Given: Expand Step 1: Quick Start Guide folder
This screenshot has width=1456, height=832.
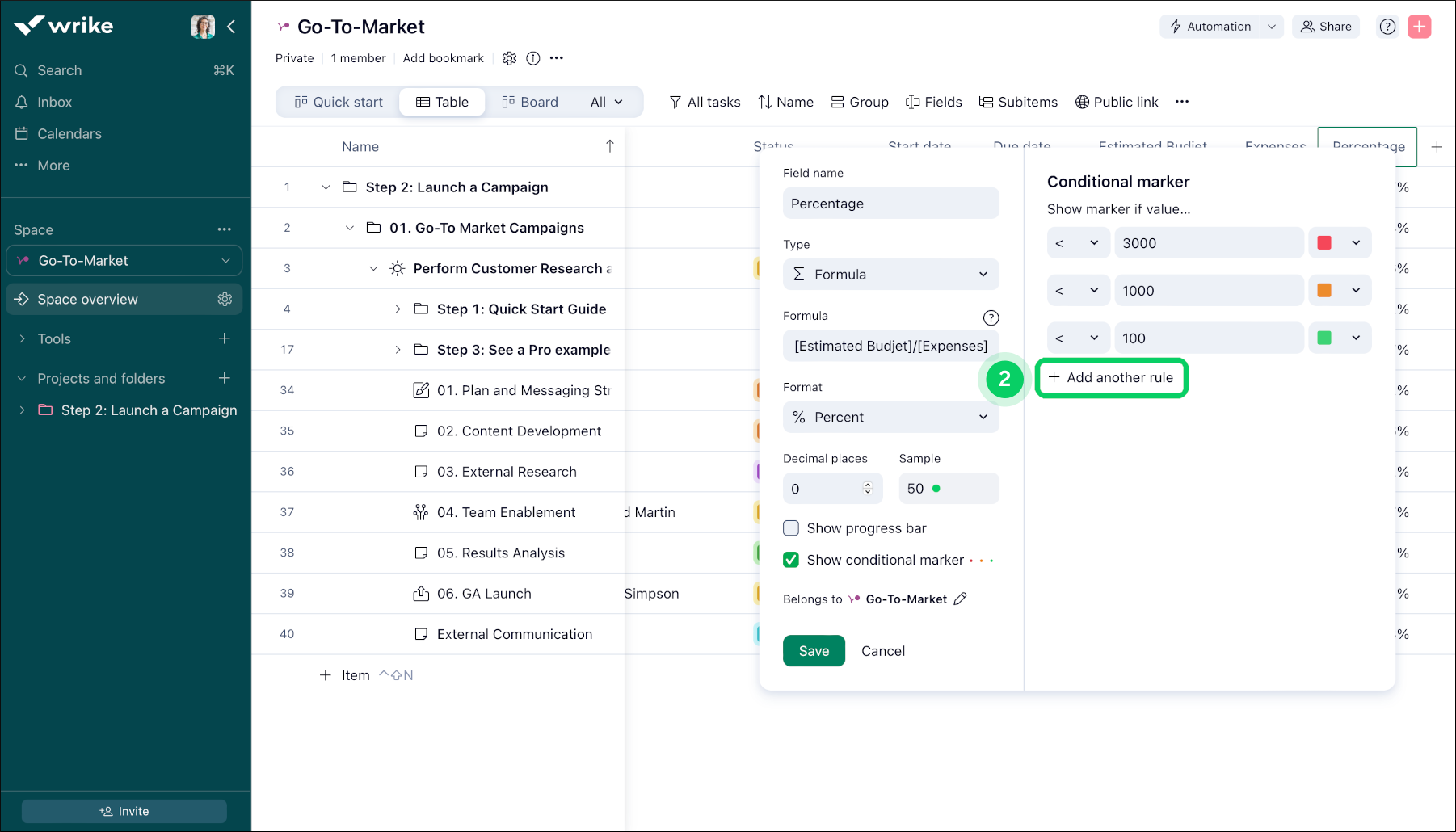Looking at the screenshot, I should 398,309.
